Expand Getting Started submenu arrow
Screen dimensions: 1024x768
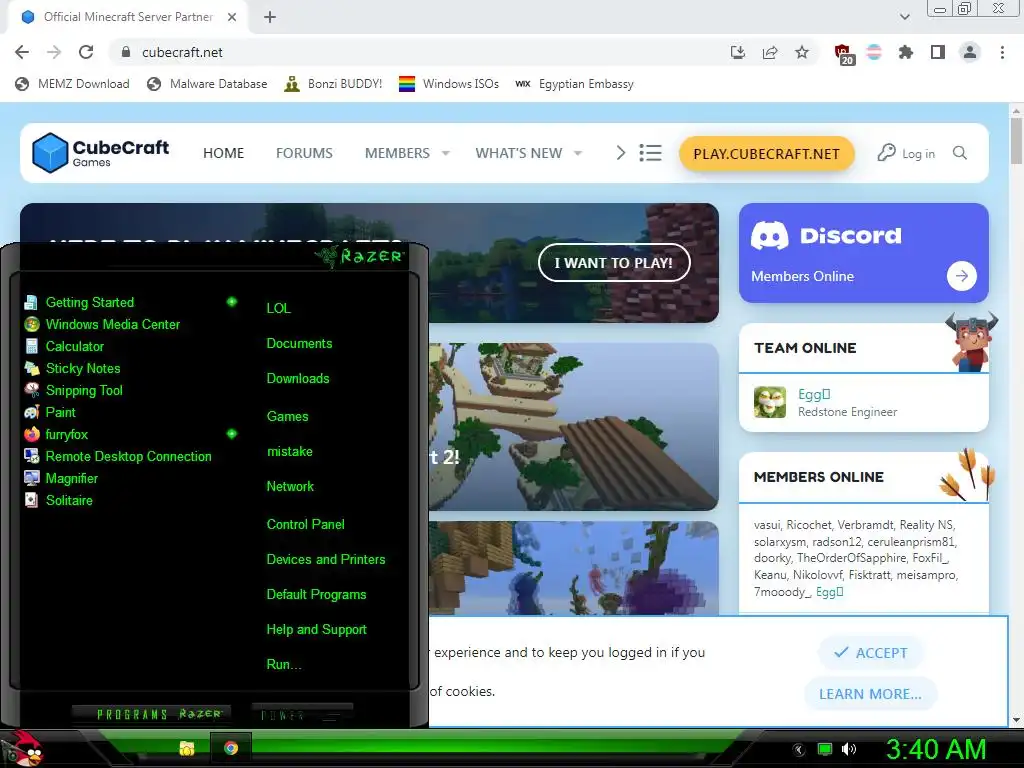231,302
